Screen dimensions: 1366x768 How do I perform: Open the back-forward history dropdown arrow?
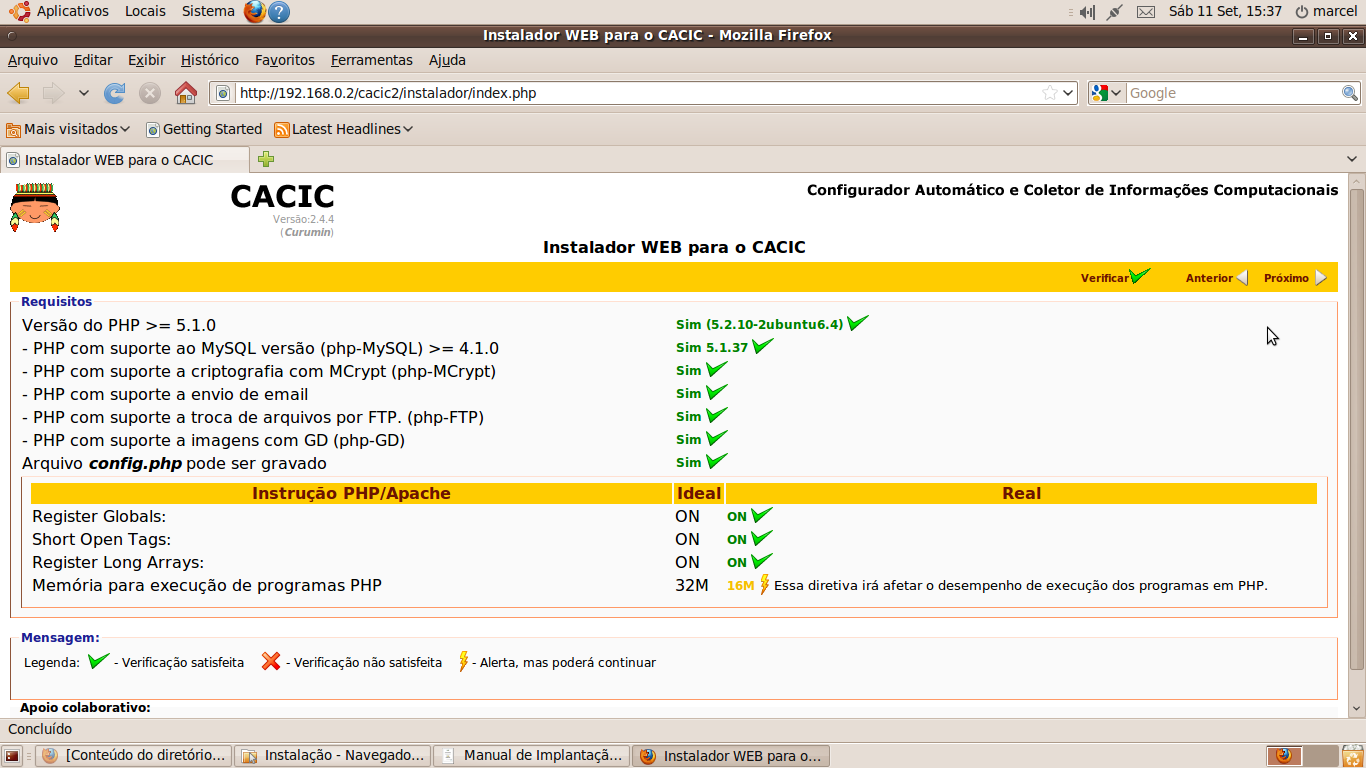[84, 93]
